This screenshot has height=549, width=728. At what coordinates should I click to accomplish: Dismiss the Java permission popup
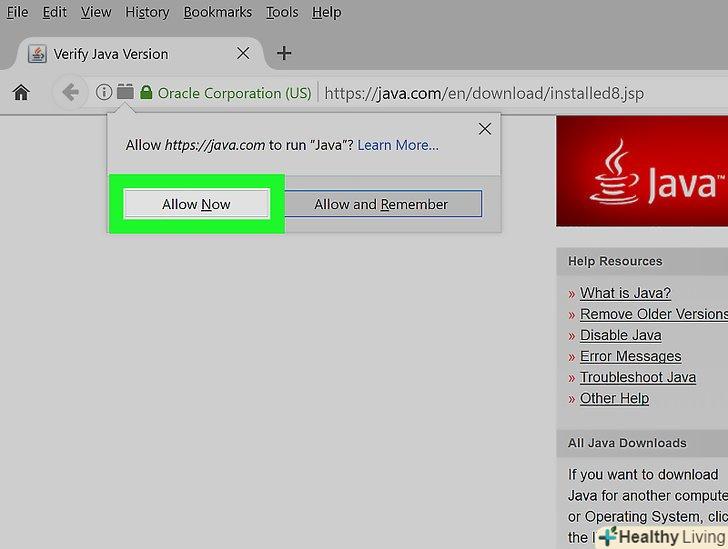tap(485, 129)
